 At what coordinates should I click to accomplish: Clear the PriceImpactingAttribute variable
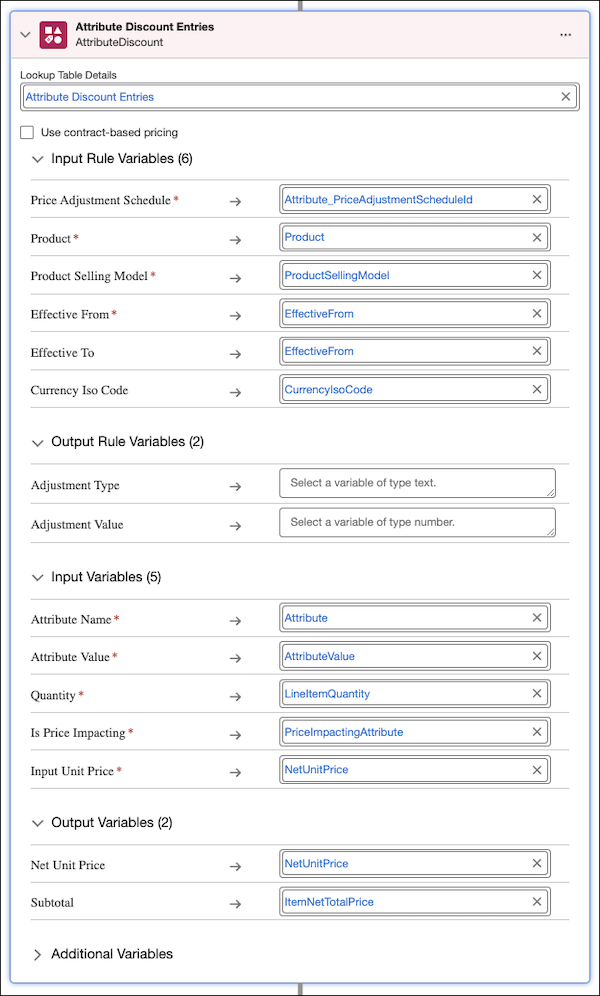coord(537,731)
